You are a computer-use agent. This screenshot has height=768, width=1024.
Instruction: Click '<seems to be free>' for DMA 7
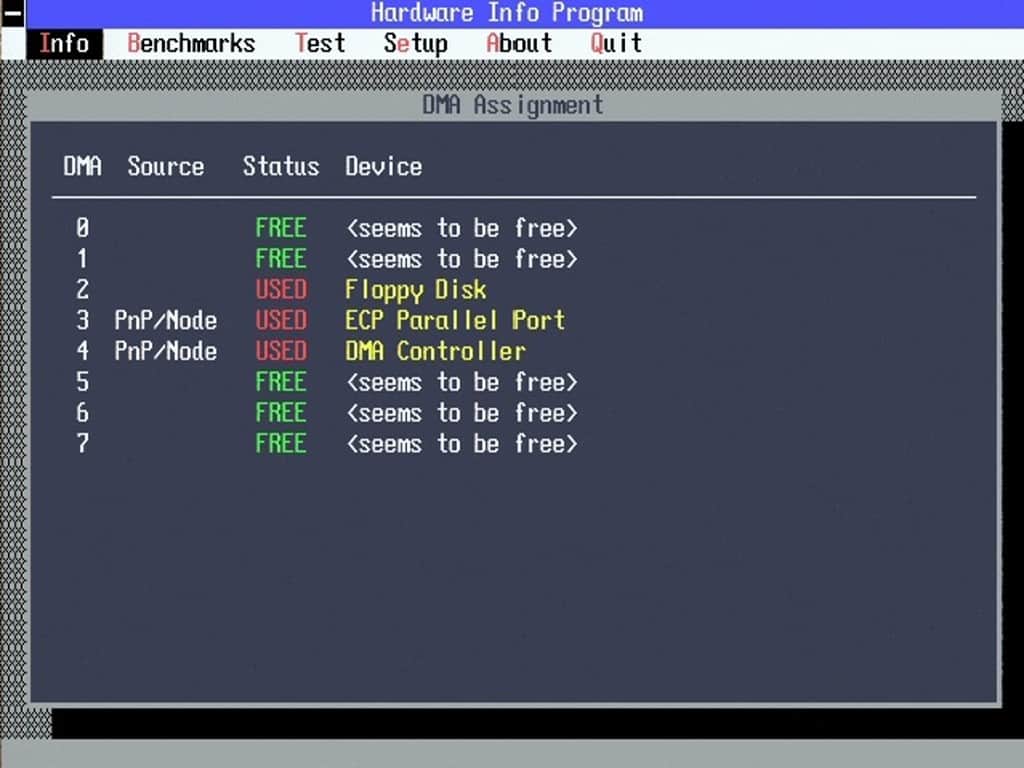462,443
